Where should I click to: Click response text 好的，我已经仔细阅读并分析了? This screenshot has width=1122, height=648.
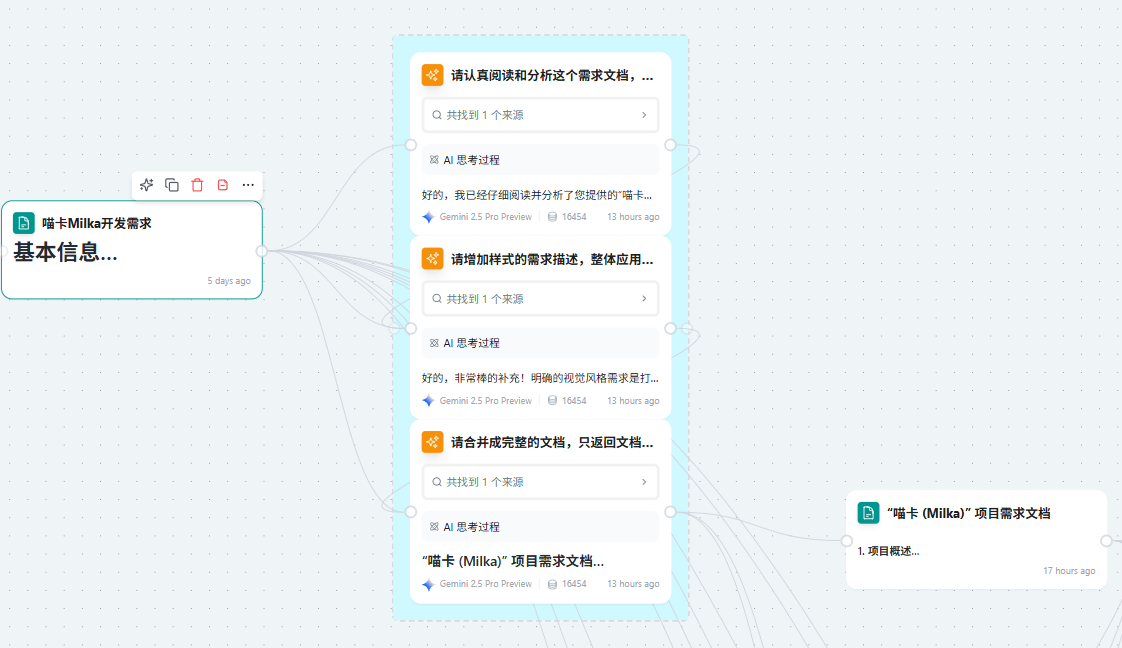(x=537, y=195)
